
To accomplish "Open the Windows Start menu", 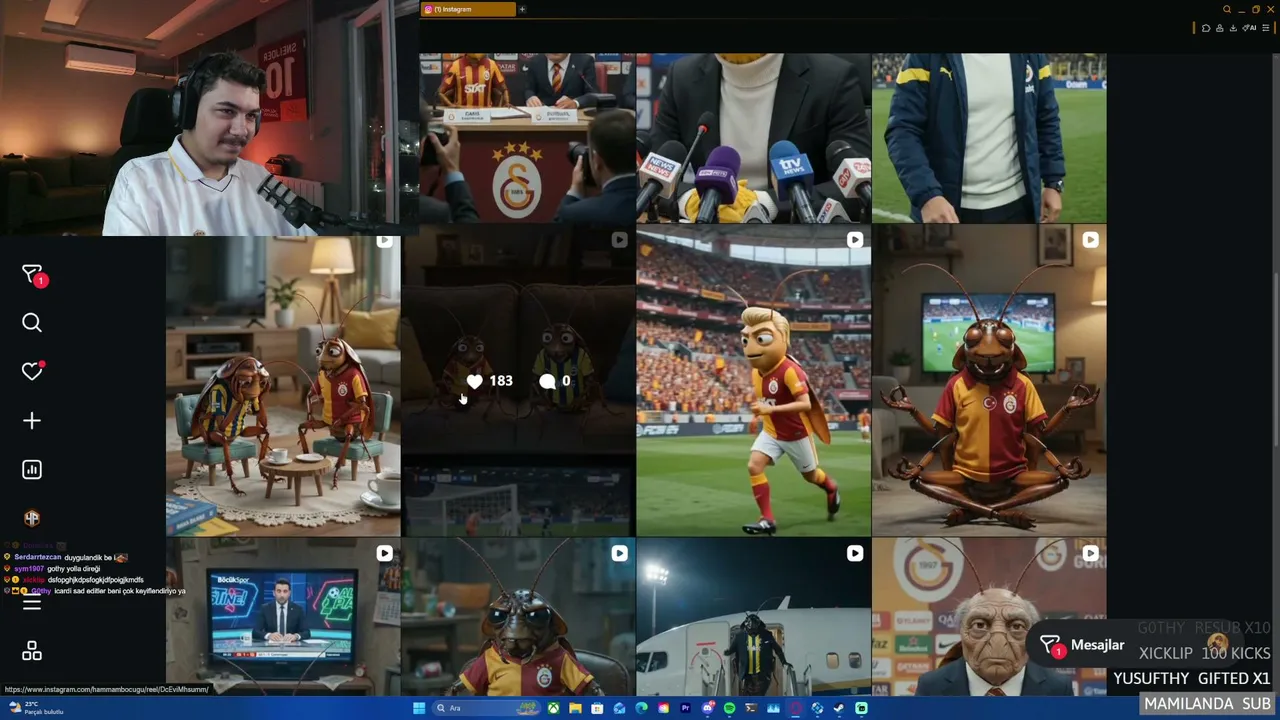I will [419, 708].
